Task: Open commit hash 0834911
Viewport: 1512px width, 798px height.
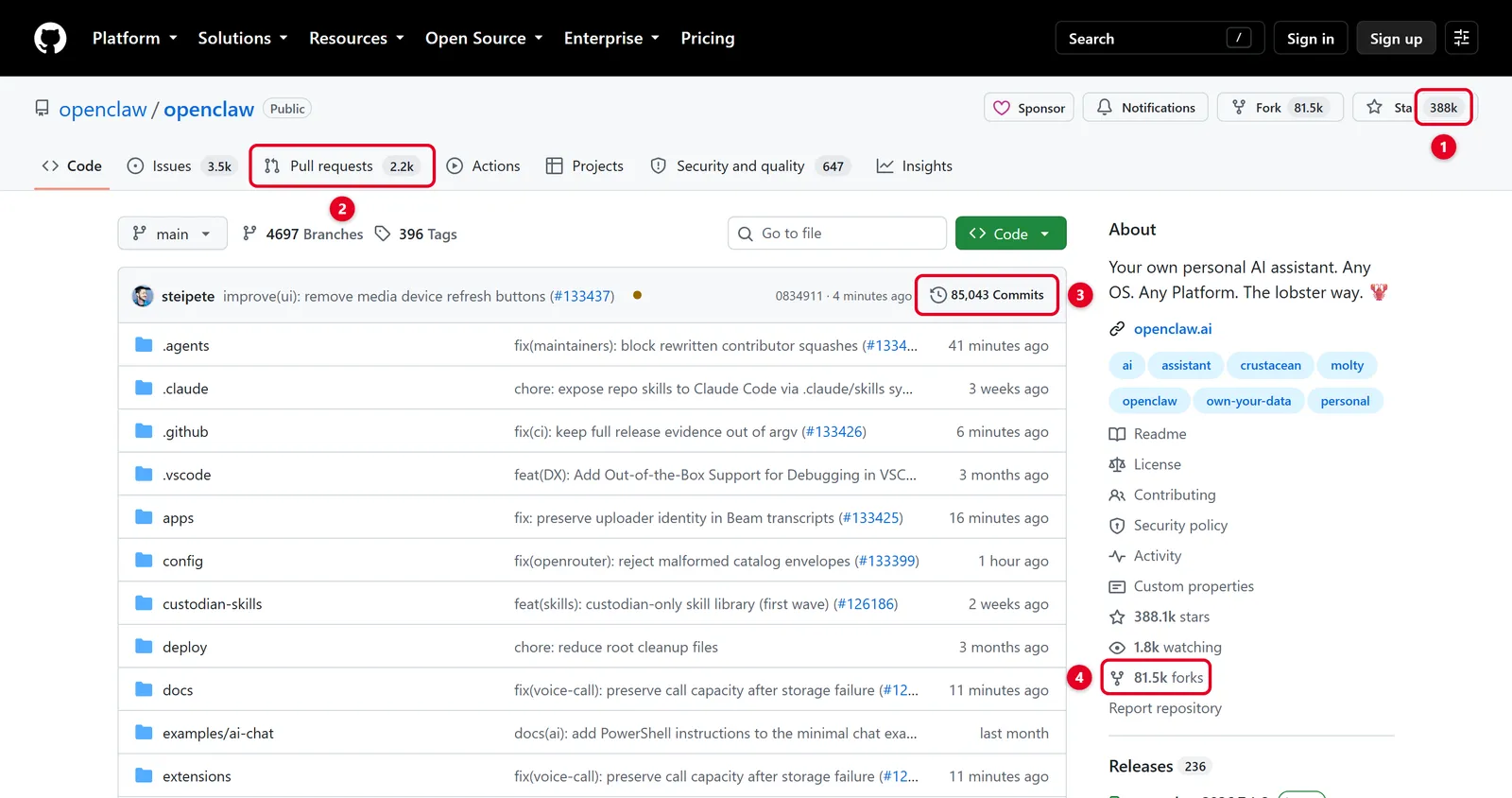Action: pyautogui.click(x=799, y=296)
